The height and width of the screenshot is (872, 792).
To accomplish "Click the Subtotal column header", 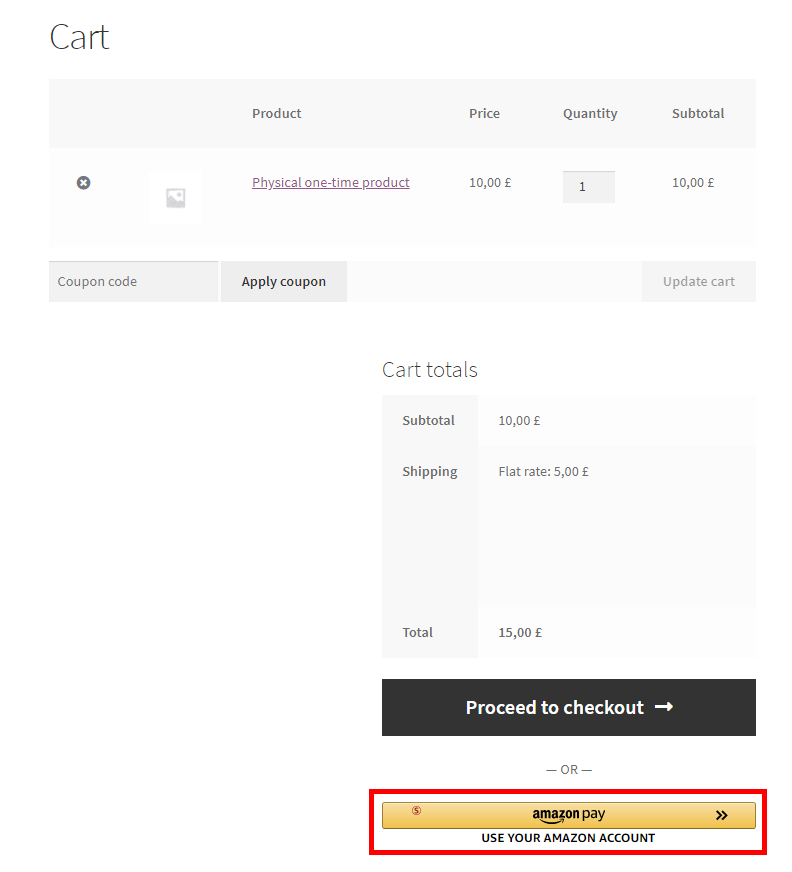I will click(698, 113).
